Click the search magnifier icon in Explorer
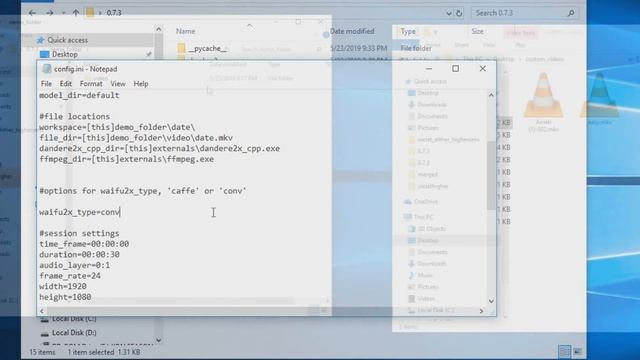Screen dimensions: 640x360 tap(571, 13)
